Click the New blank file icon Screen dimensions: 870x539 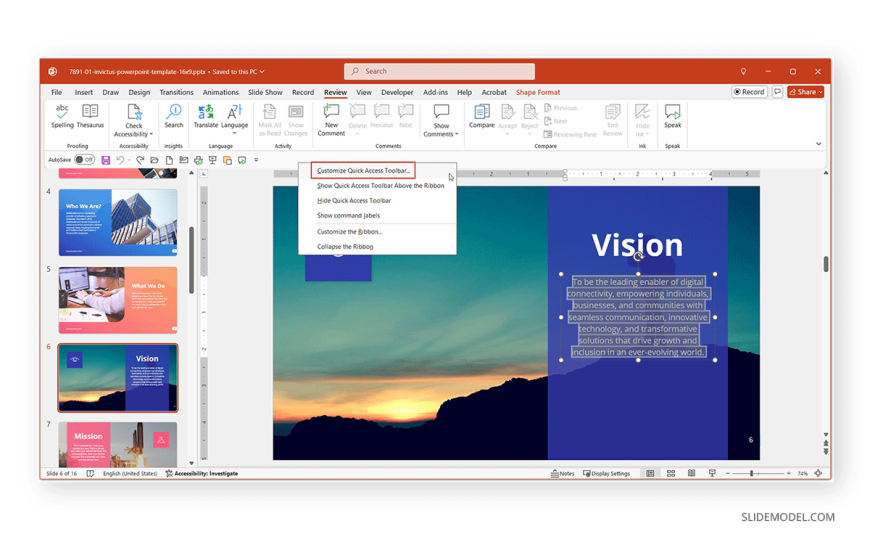click(169, 160)
